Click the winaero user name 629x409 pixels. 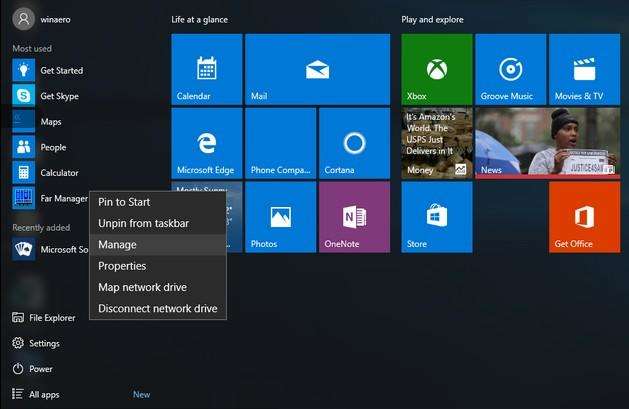(55, 19)
